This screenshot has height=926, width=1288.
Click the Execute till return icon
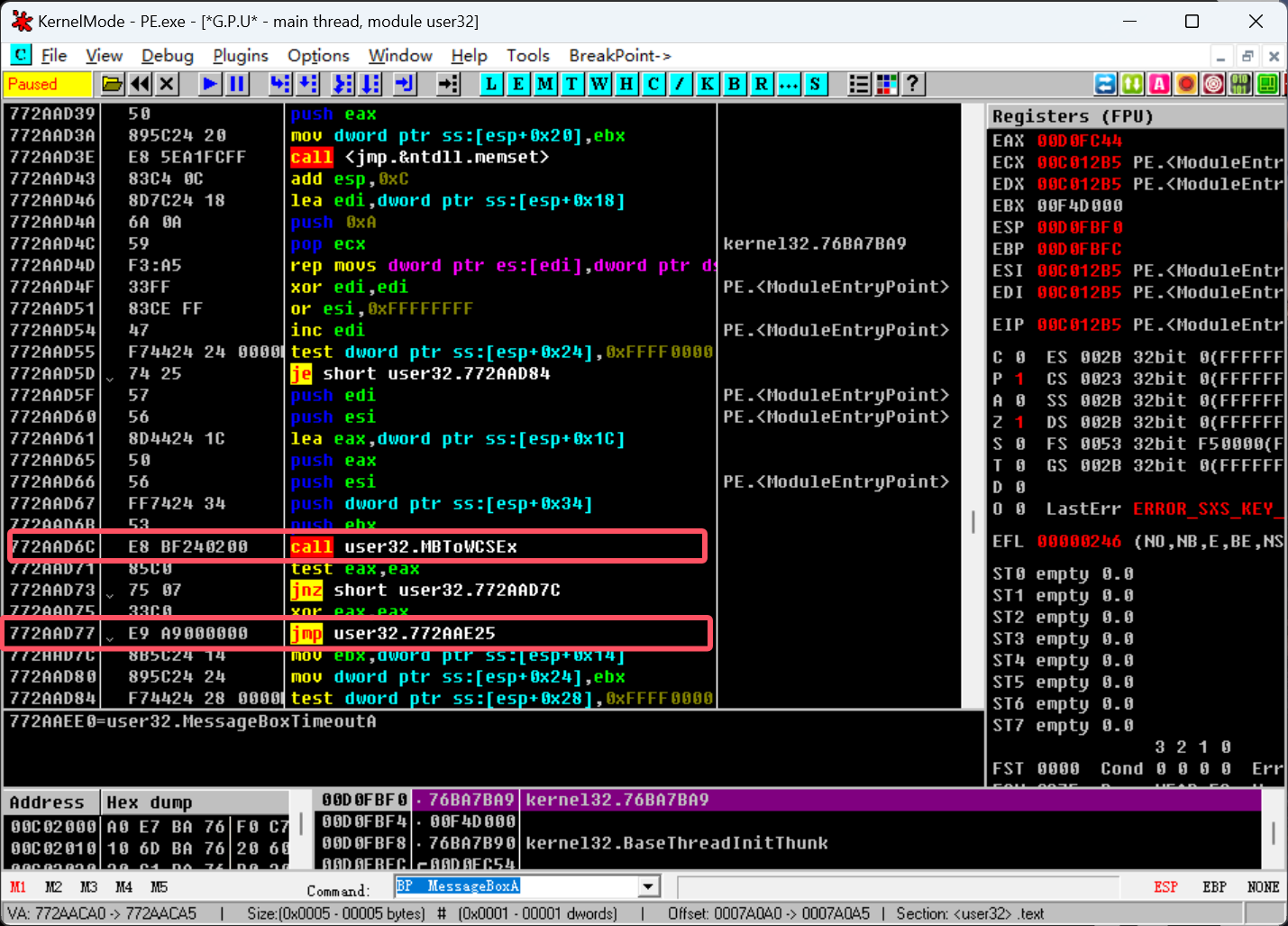tap(405, 84)
